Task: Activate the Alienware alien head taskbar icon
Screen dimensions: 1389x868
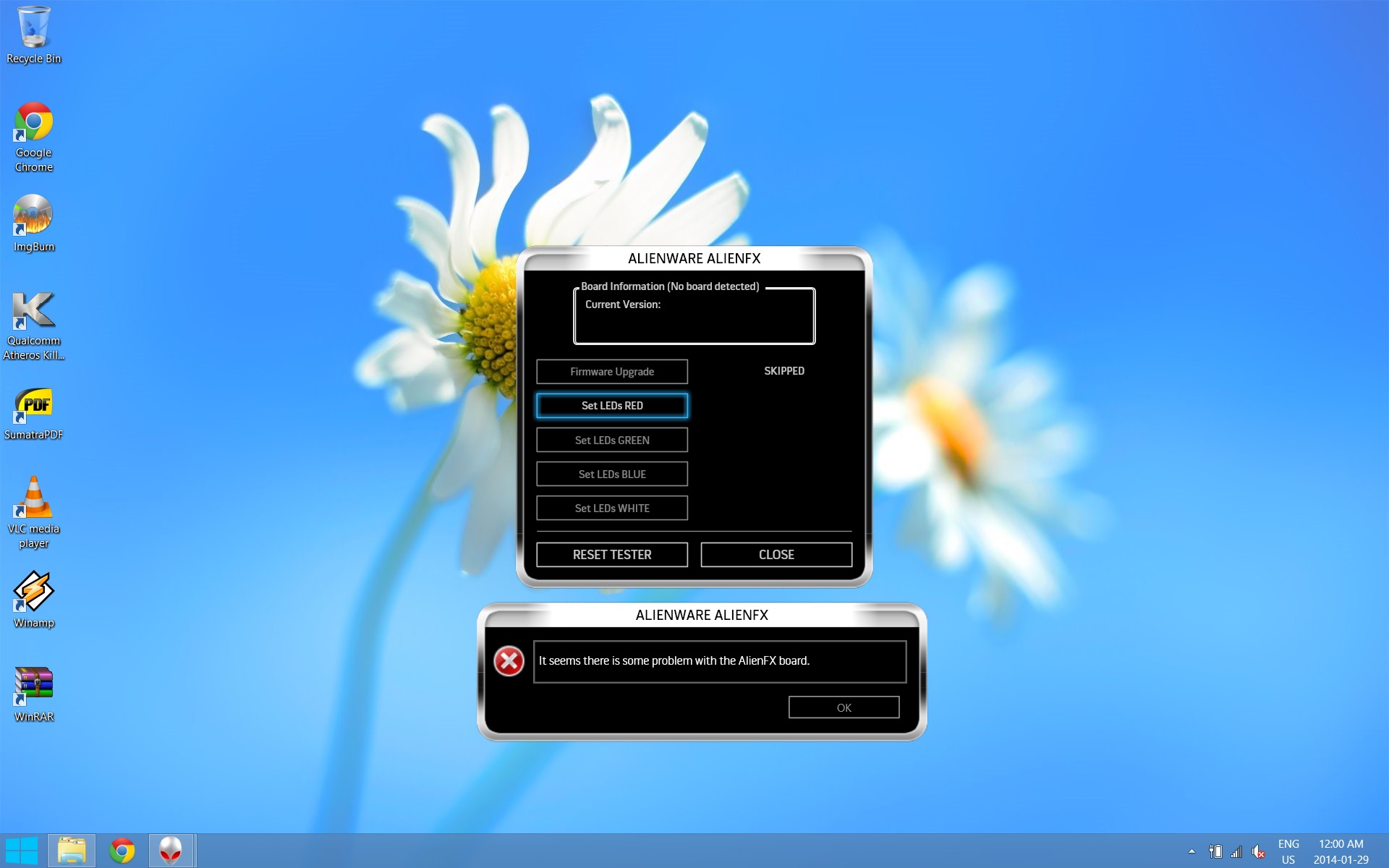Action: point(171,851)
